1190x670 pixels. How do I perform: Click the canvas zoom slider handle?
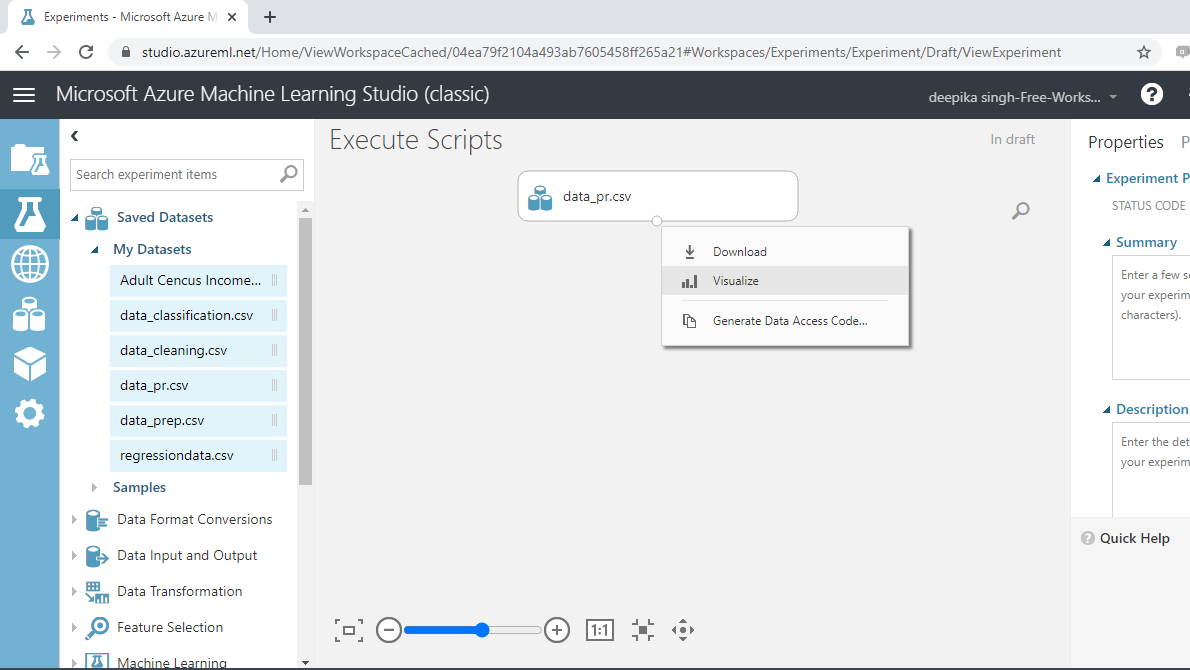tap(482, 630)
